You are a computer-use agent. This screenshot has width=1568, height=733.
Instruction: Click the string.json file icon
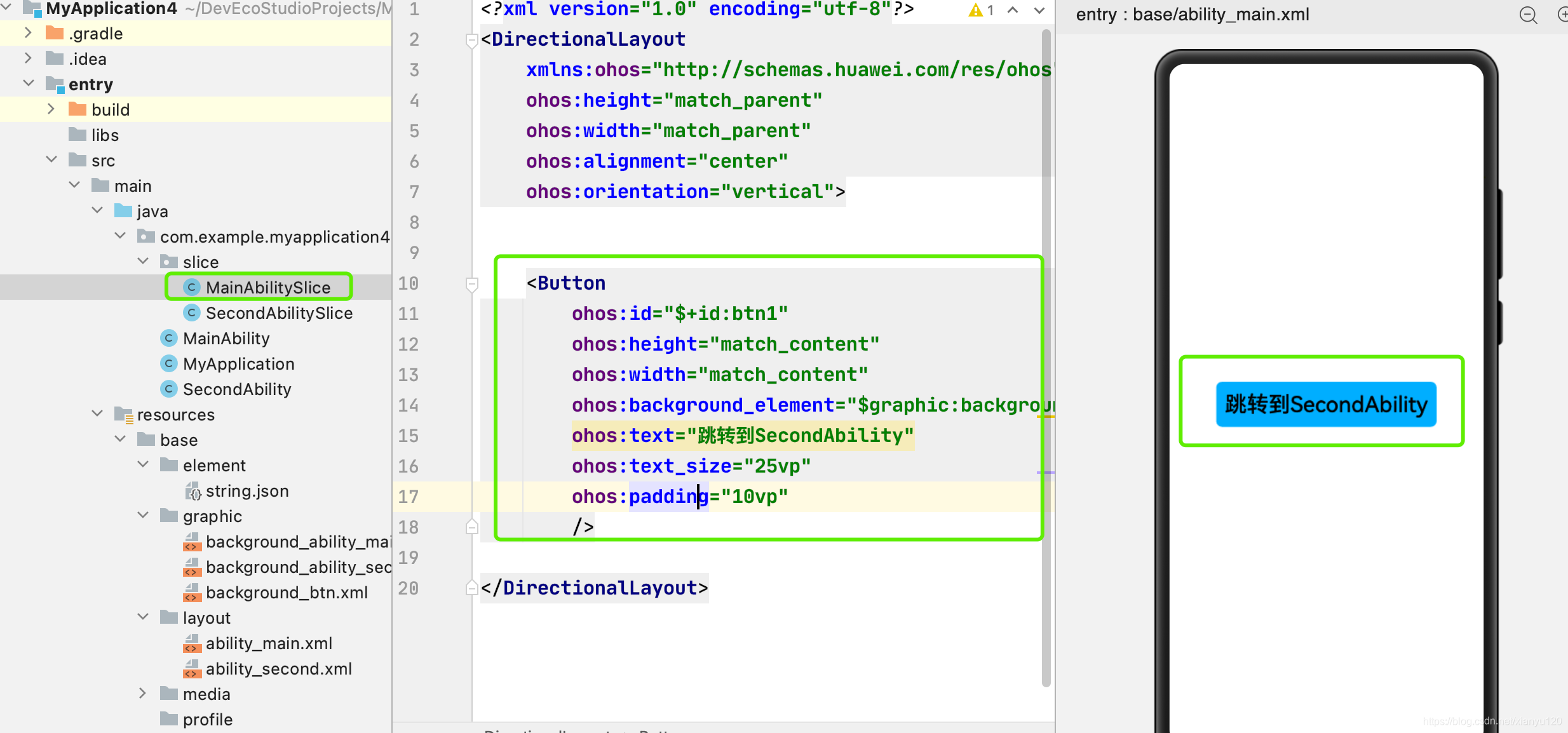[192, 491]
